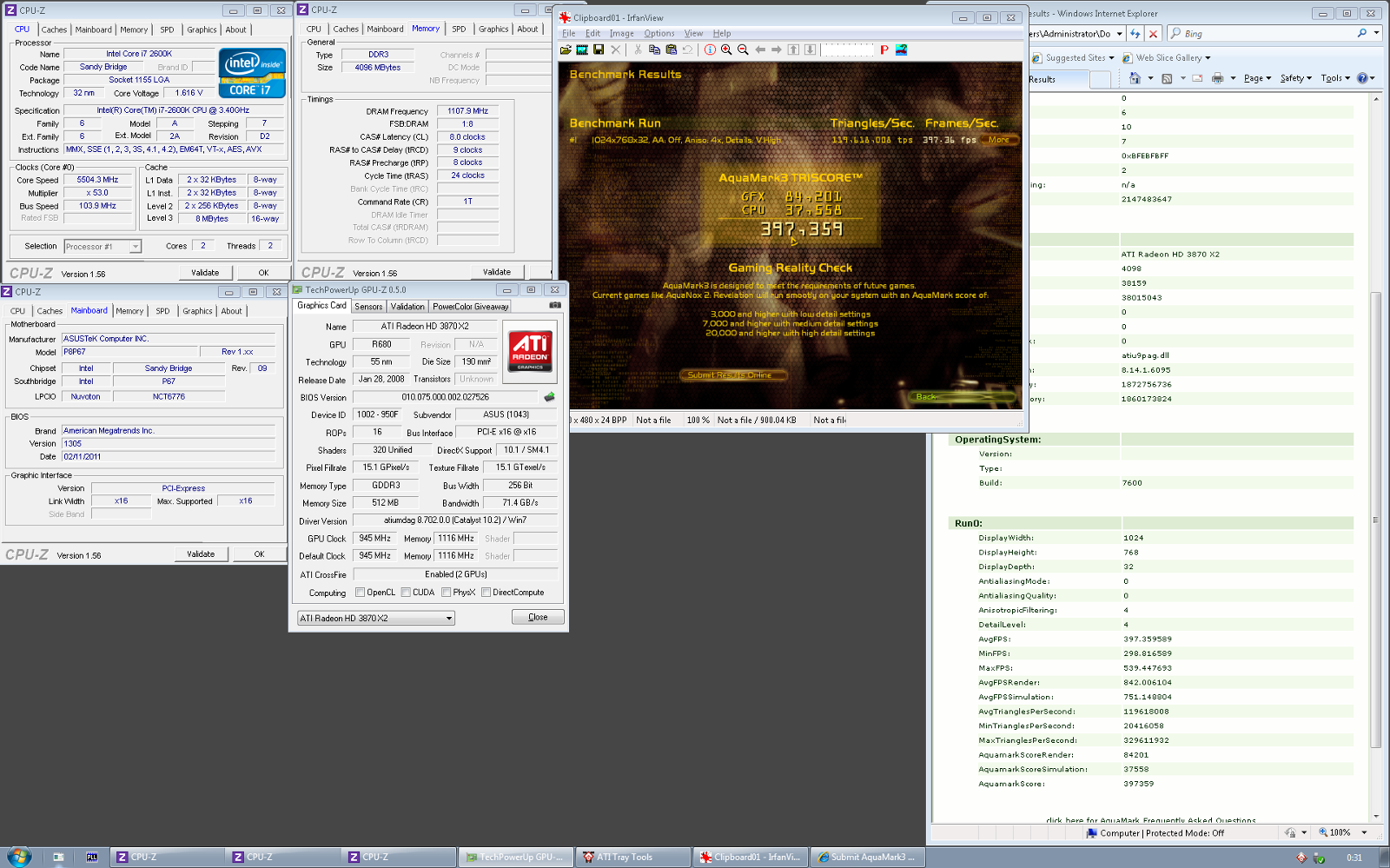
Task: Open IE Help question mark icon
Action: (1362, 78)
